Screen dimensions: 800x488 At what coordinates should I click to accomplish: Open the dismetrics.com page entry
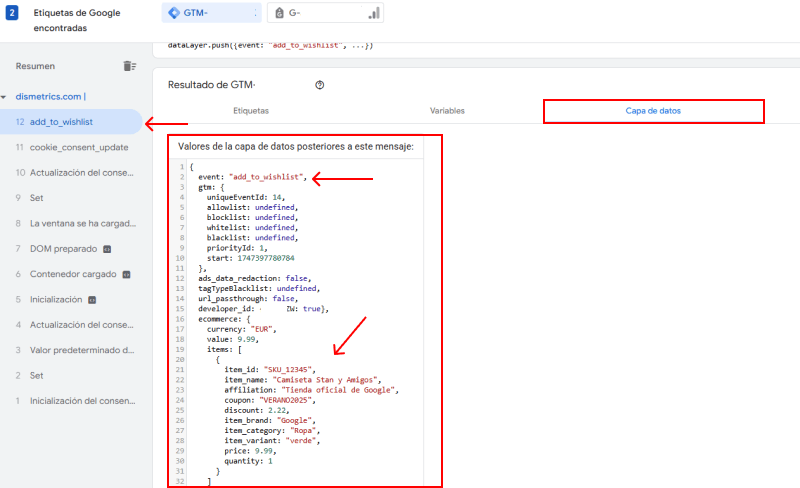(x=51, y=96)
